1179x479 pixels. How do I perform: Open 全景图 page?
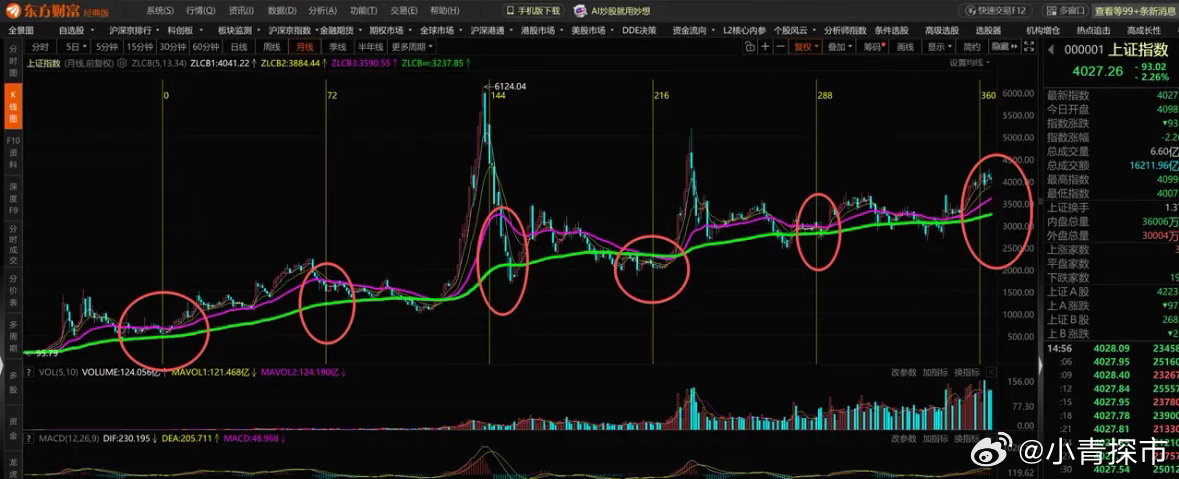[x=21, y=30]
